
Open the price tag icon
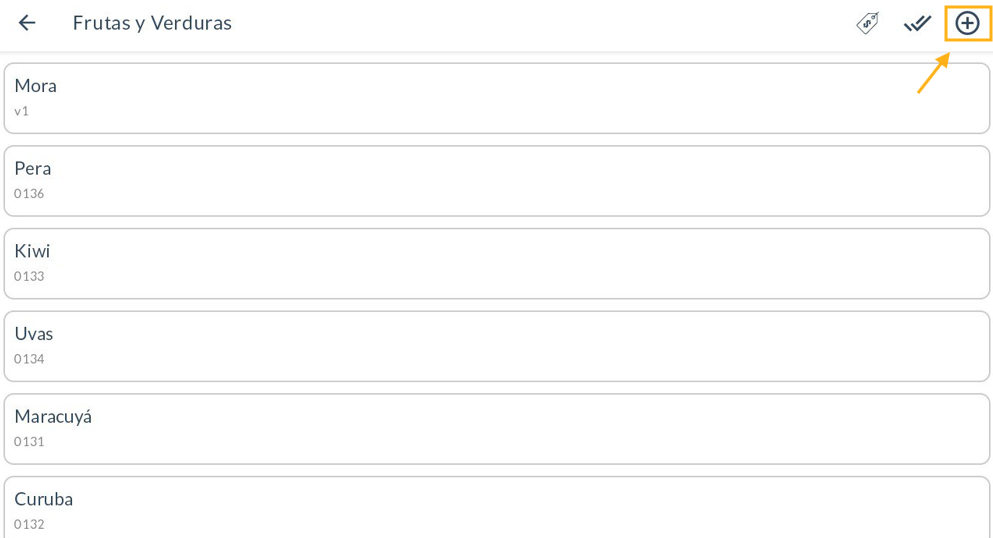tap(867, 23)
